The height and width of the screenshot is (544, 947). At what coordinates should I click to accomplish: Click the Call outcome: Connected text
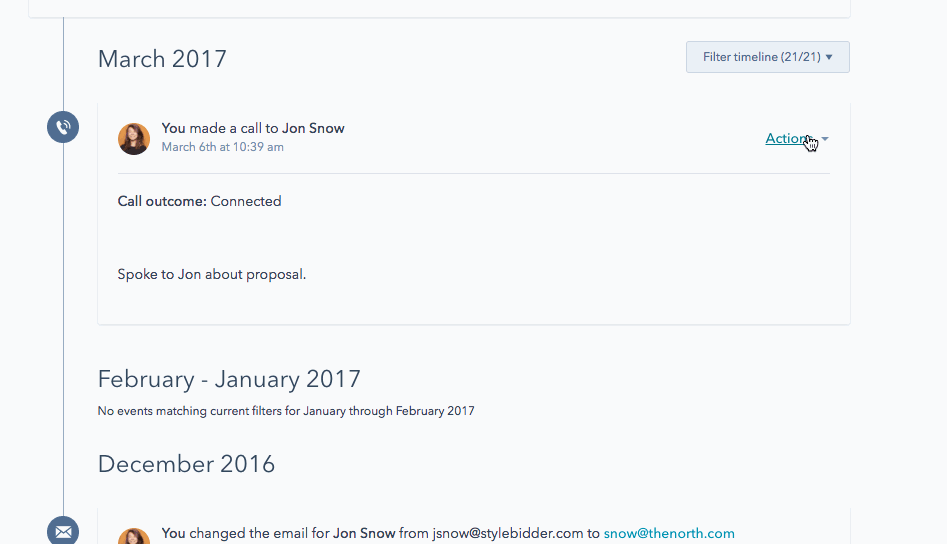(x=199, y=201)
